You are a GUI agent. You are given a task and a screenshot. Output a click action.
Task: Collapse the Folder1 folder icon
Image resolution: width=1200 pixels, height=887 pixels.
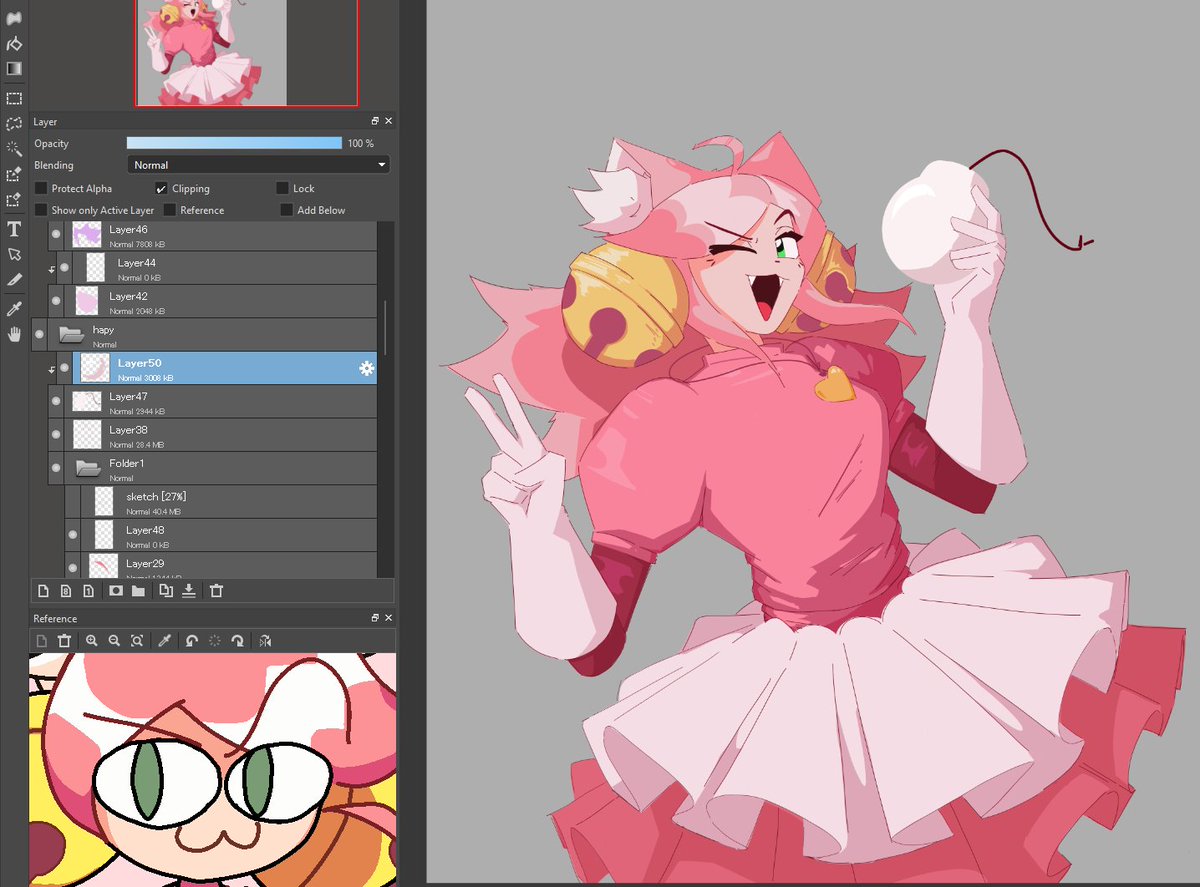click(x=88, y=467)
